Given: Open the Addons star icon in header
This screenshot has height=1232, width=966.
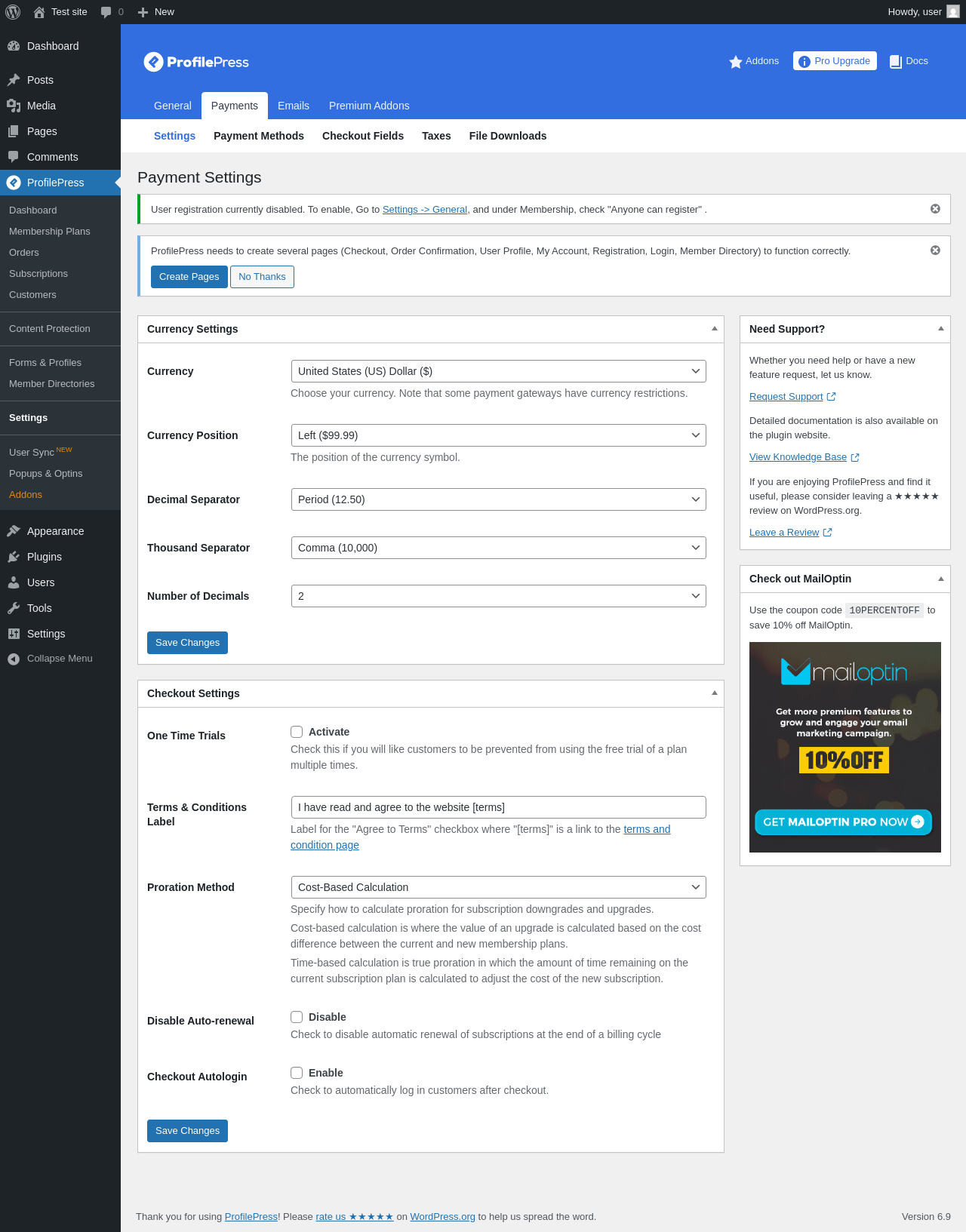Looking at the screenshot, I should (736, 62).
